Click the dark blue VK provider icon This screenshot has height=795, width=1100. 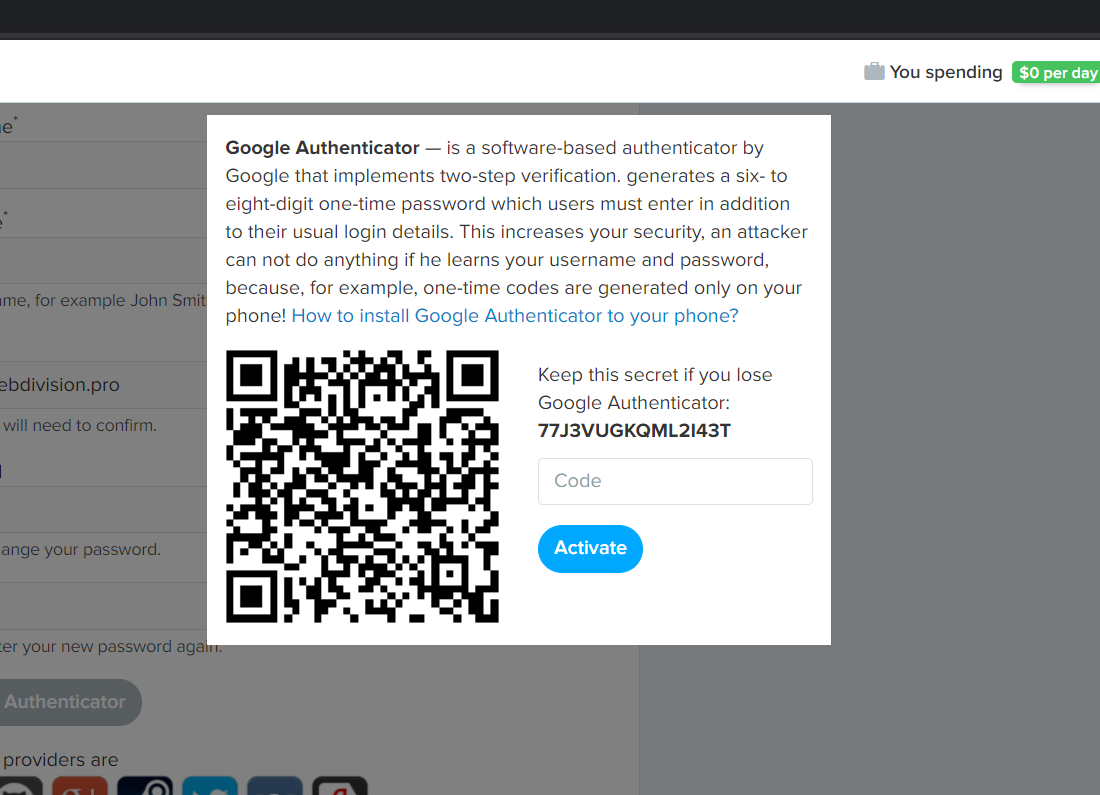tap(275, 787)
